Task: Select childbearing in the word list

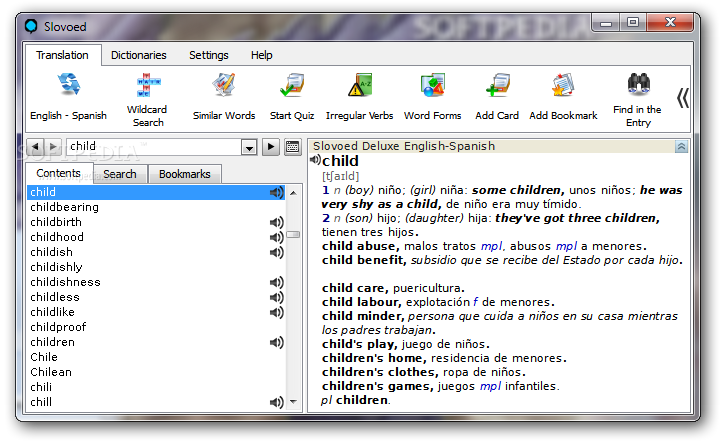Action: coord(155,207)
